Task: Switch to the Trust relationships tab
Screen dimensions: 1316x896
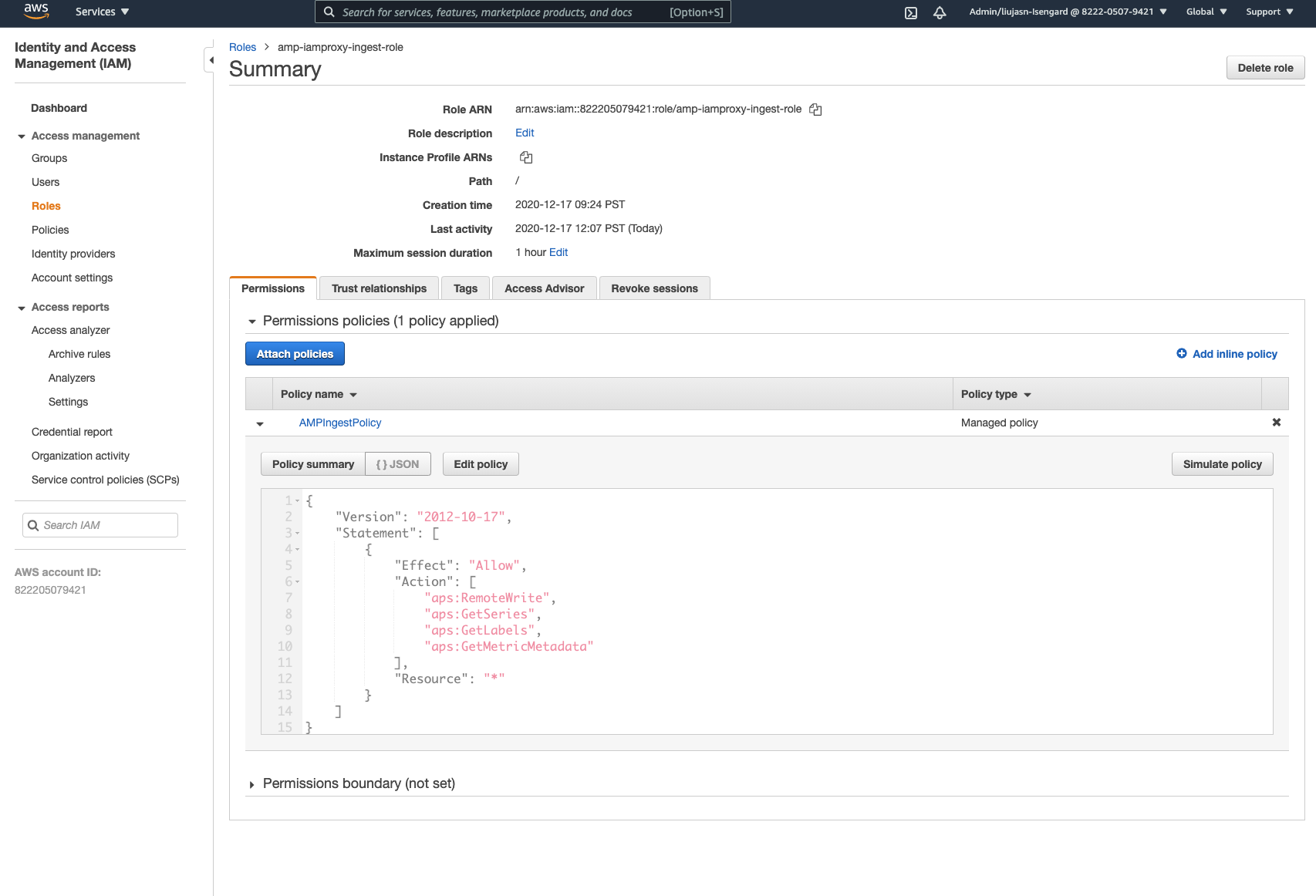Action: (379, 288)
